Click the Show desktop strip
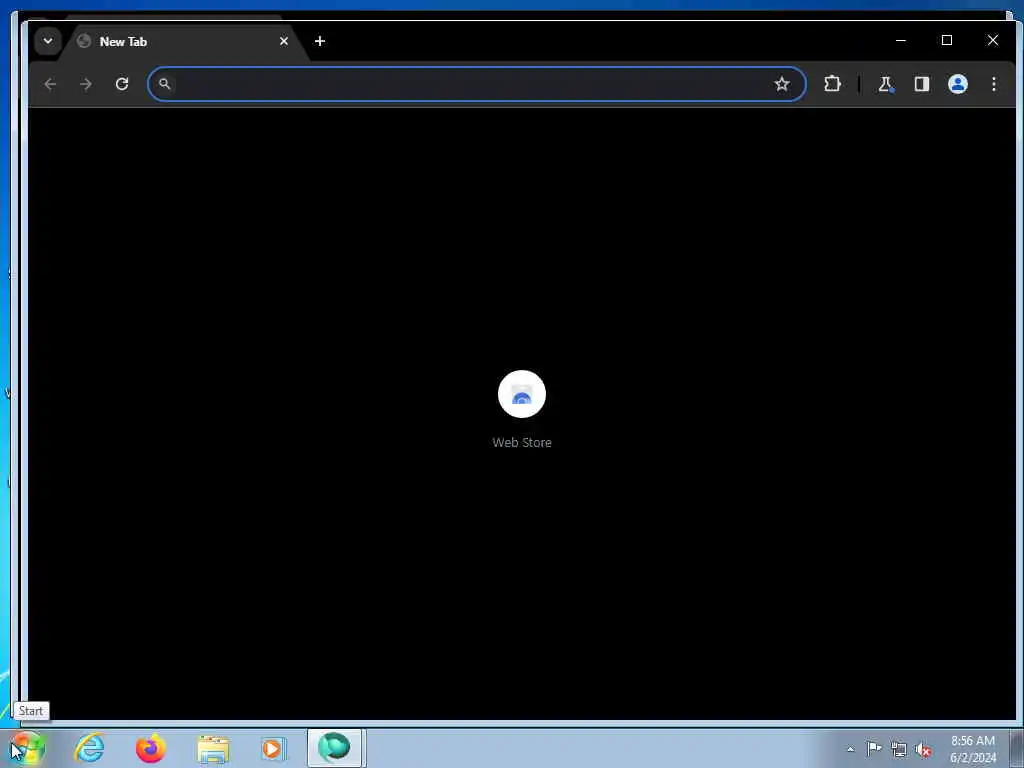 point(1017,748)
